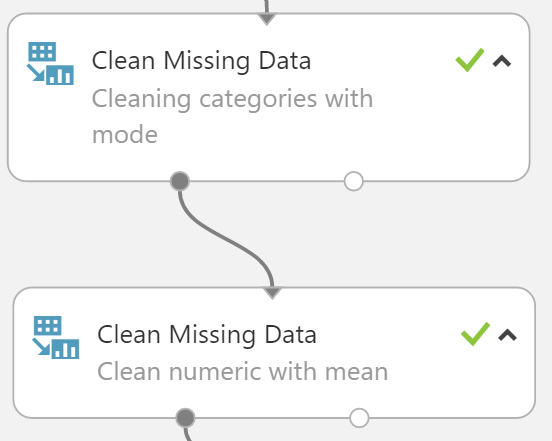Click the 'Clean numeric with mean' comment text
Screen dimensions: 552x441
[243, 372]
